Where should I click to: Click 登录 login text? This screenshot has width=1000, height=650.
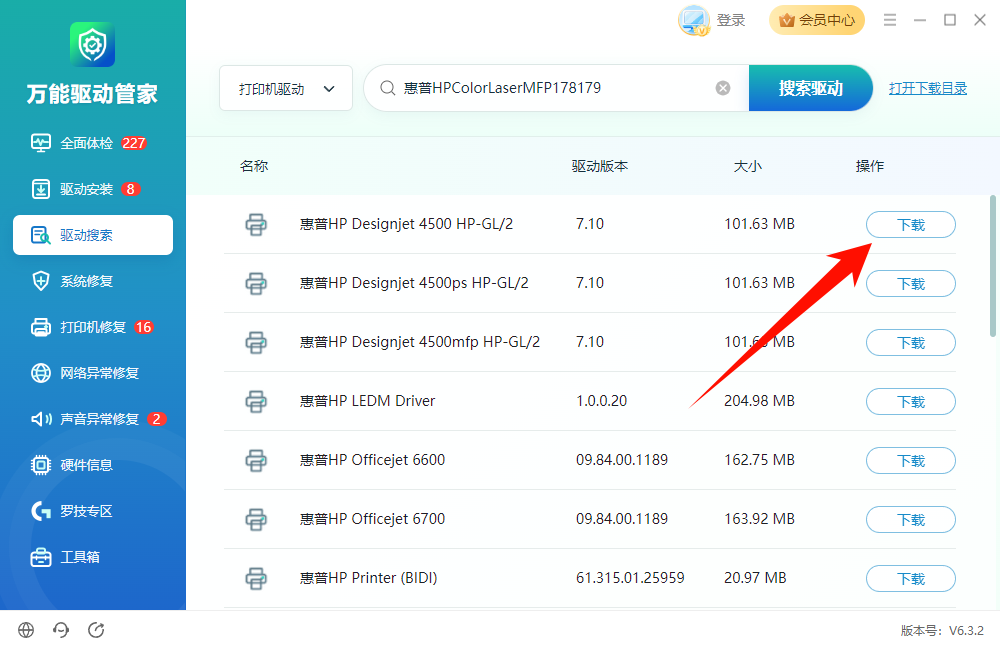(x=731, y=20)
